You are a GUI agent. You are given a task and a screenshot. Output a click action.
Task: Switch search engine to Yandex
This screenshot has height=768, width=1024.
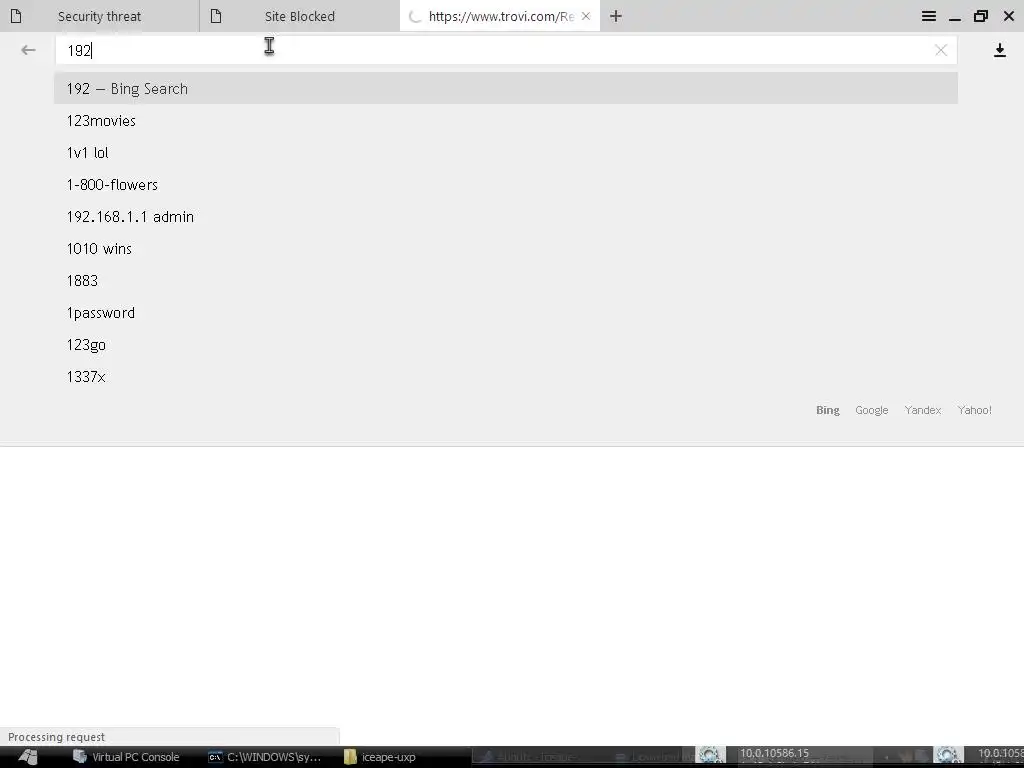click(923, 410)
